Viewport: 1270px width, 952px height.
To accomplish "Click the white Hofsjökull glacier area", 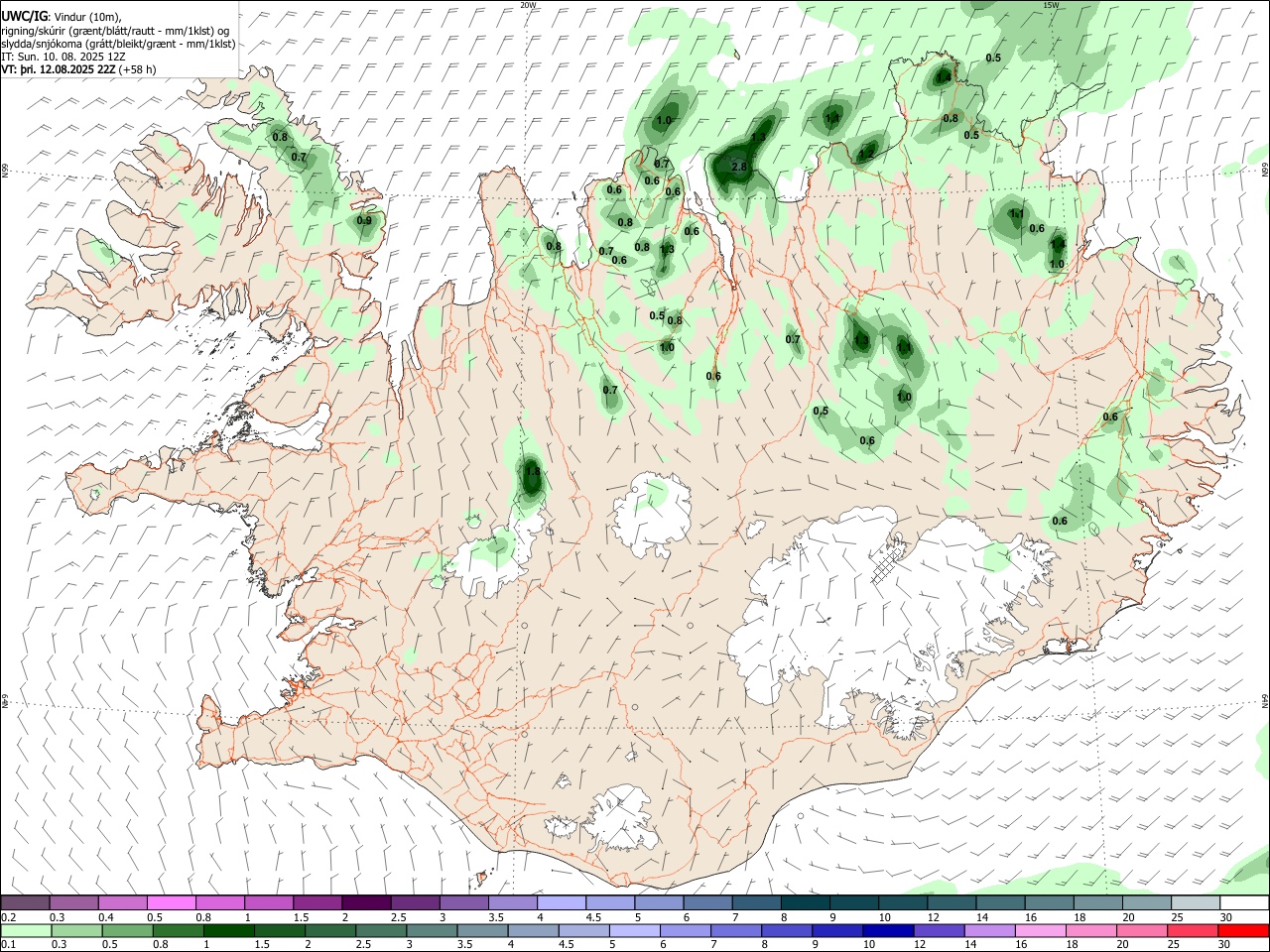I will pos(652,514).
